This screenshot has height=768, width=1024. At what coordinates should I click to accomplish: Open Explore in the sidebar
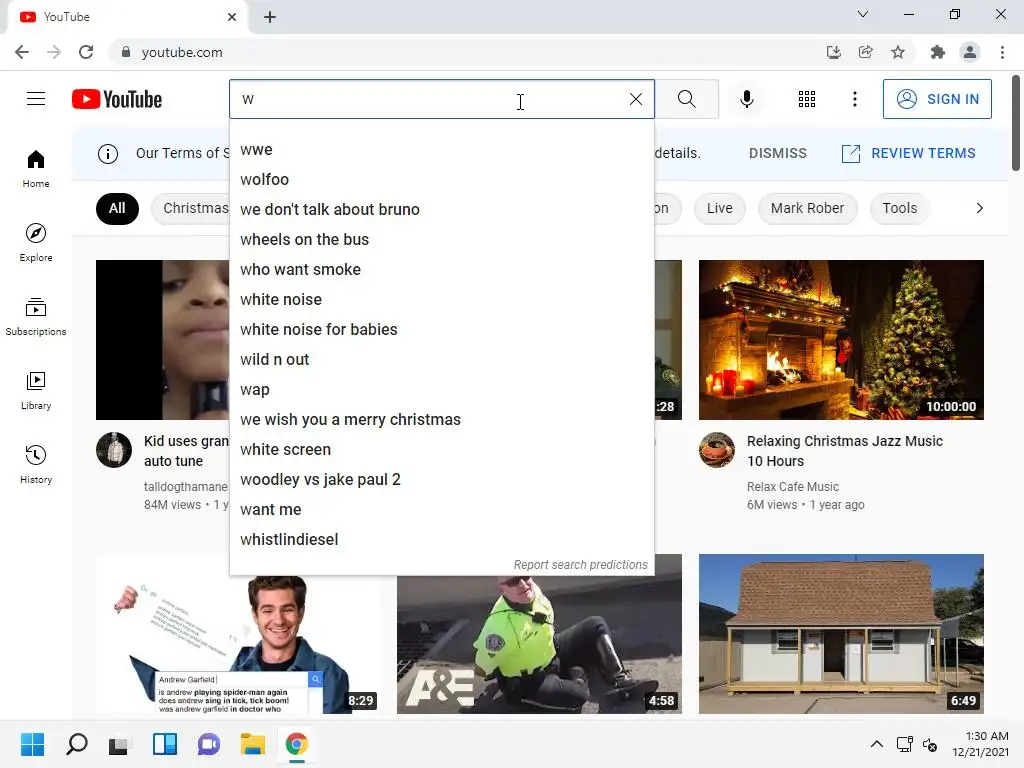point(36,242)
